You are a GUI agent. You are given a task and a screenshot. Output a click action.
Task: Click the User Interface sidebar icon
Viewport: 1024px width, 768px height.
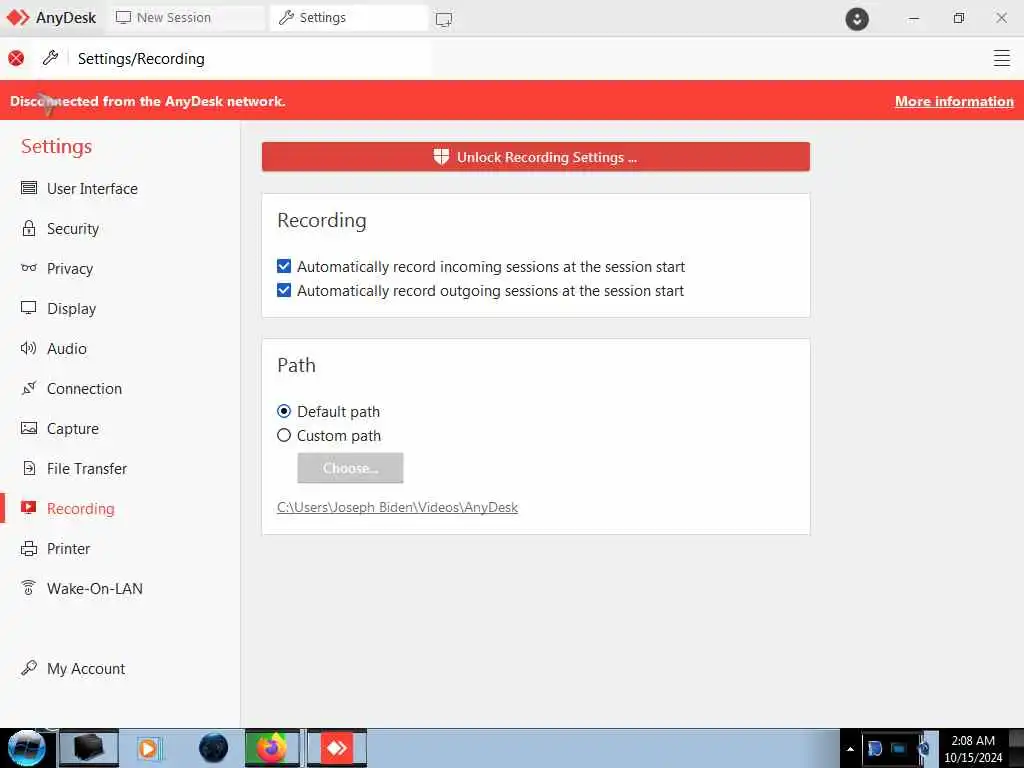tap(29, 188)
